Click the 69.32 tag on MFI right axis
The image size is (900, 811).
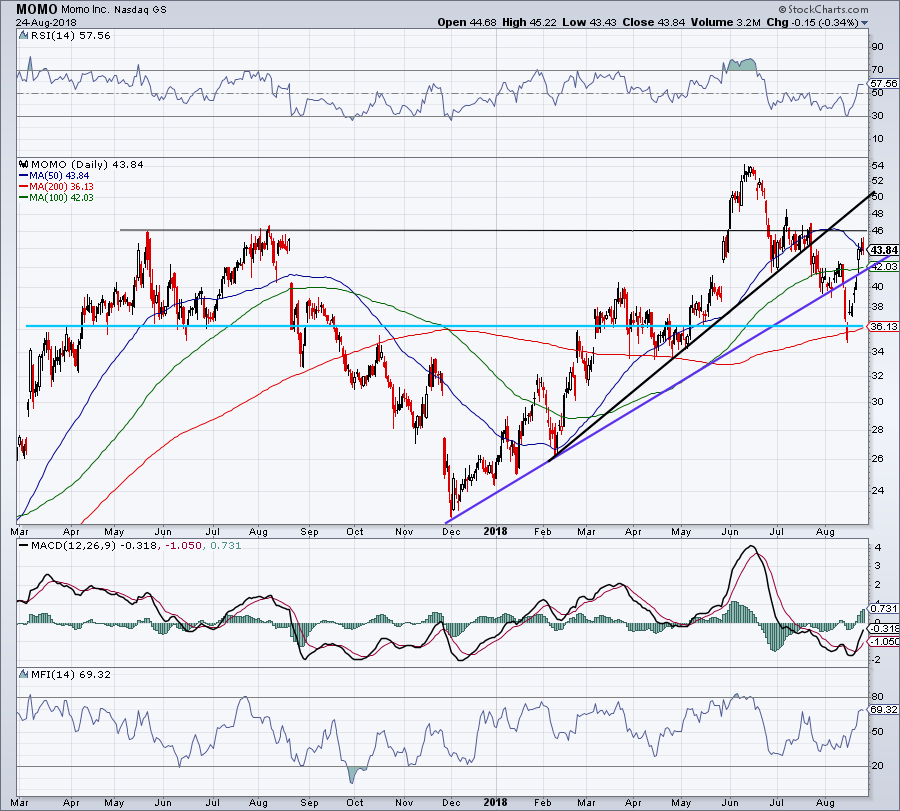[x=884, y=710]
